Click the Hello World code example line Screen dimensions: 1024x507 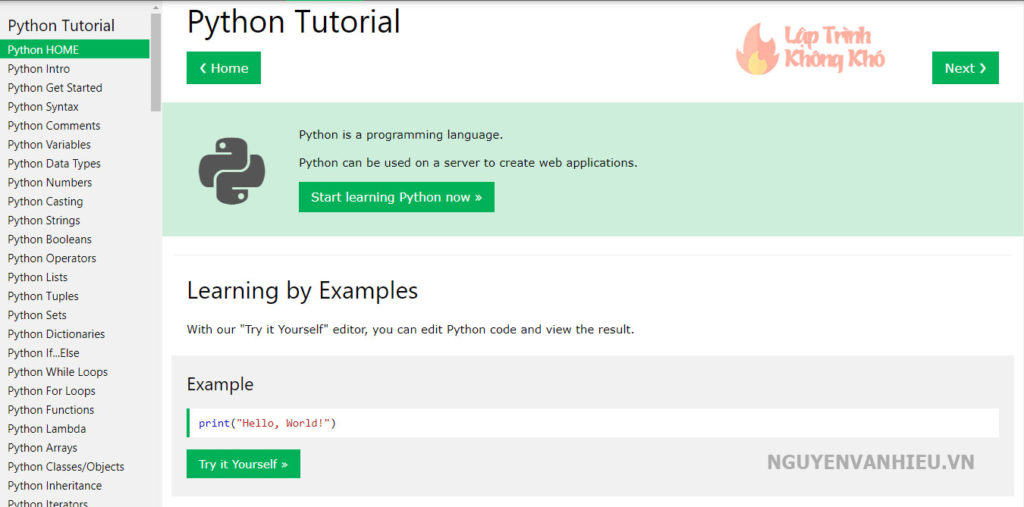(267, 423)
